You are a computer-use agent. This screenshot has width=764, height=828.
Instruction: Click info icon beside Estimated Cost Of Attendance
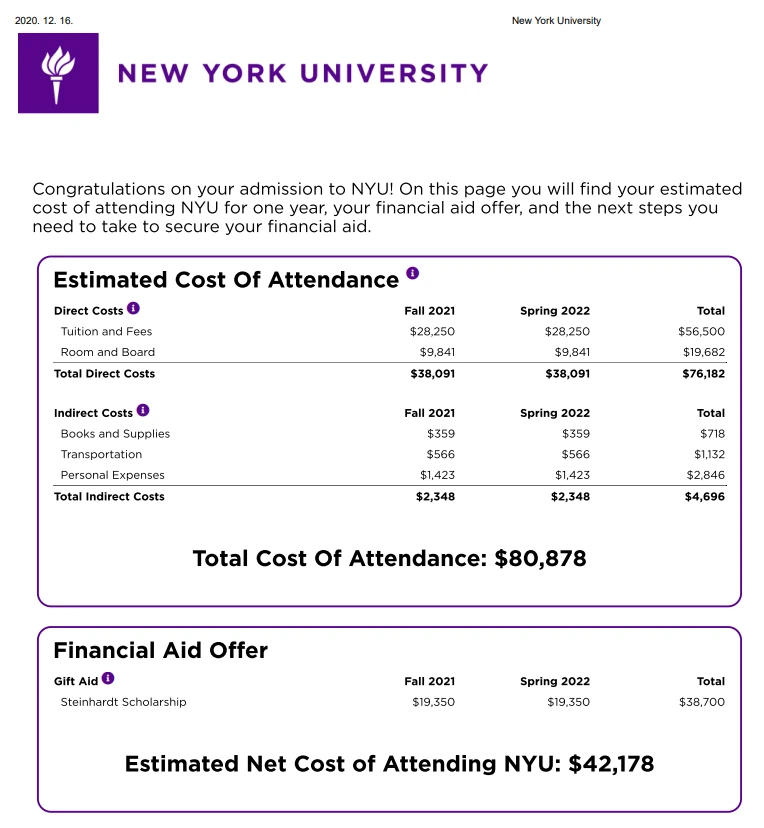[x=413, y=273]
